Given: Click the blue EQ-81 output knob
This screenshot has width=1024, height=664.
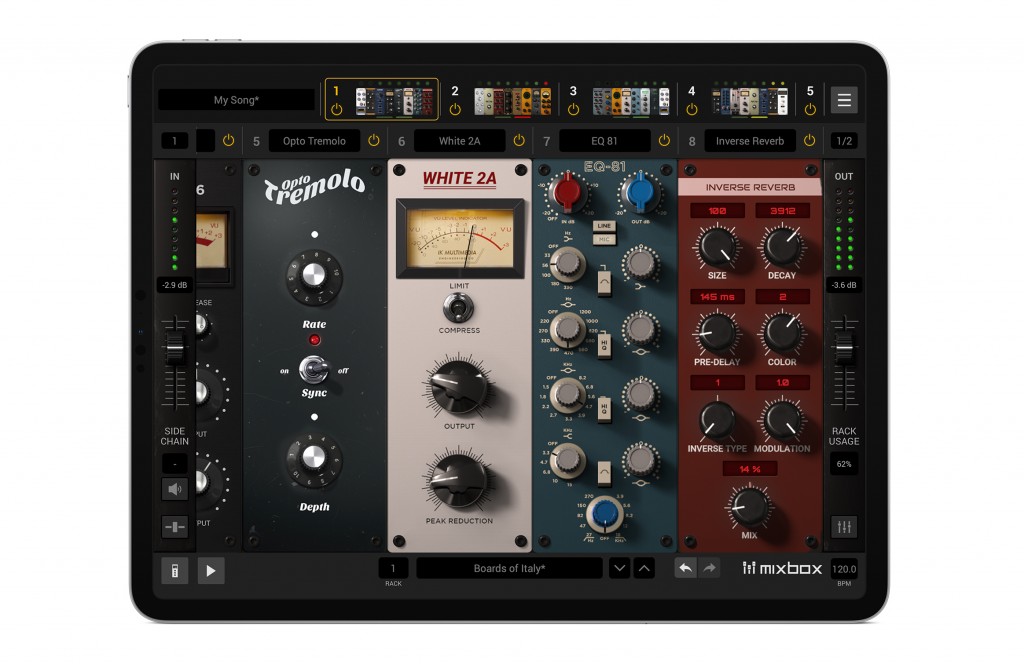Looking at the screenshot, I should 639,193.
